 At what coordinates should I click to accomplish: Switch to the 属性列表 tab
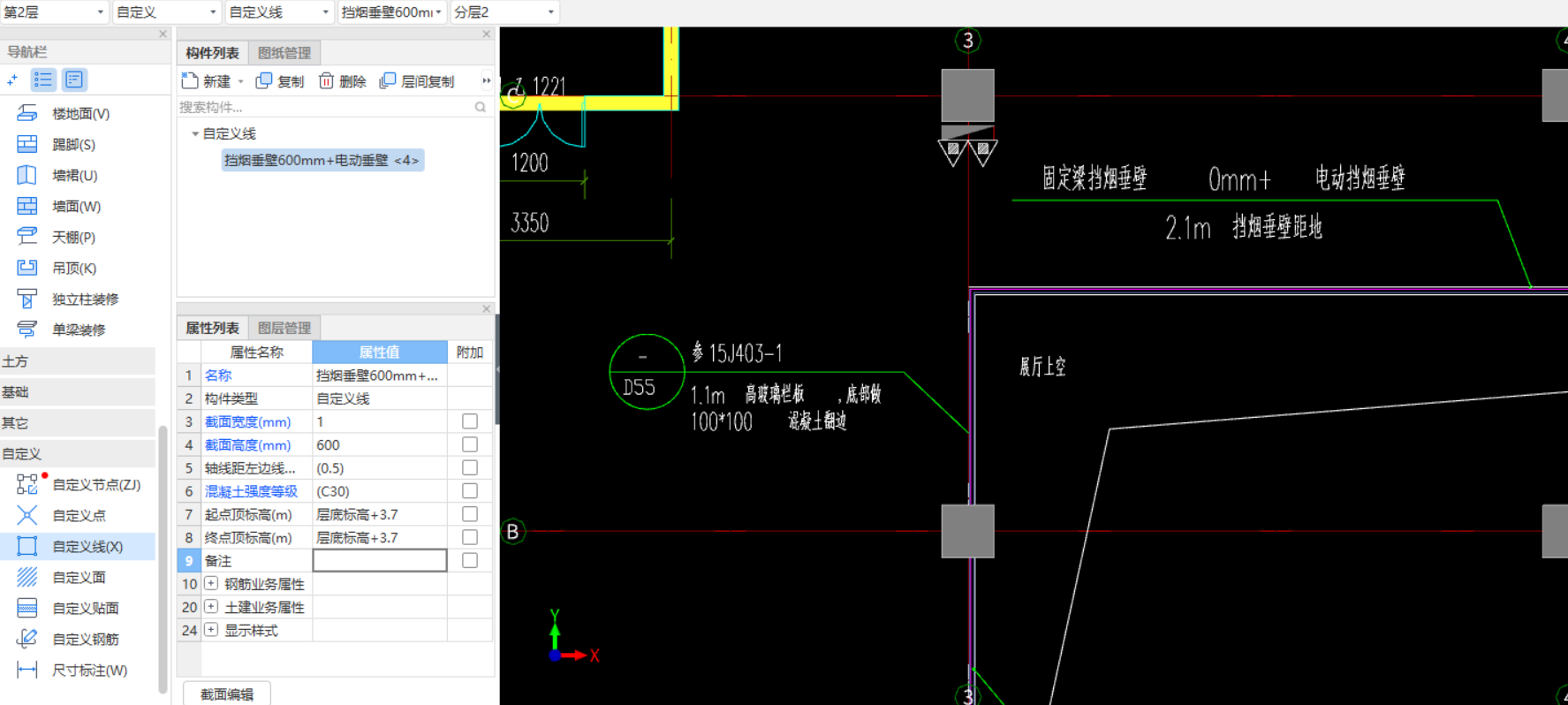[x=212, y=328]
